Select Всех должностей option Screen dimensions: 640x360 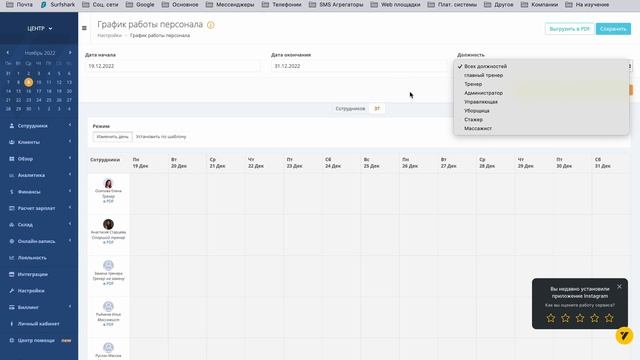tap(541, 66)
